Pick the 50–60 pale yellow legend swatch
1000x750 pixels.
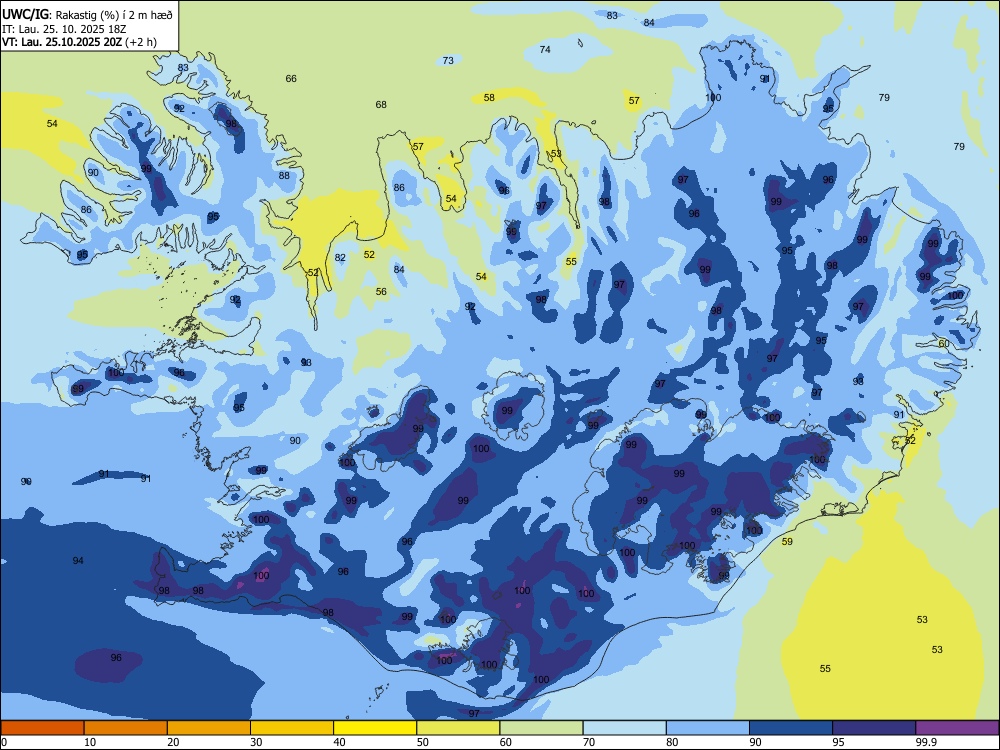pyautogui.click(x=458, y=728)
